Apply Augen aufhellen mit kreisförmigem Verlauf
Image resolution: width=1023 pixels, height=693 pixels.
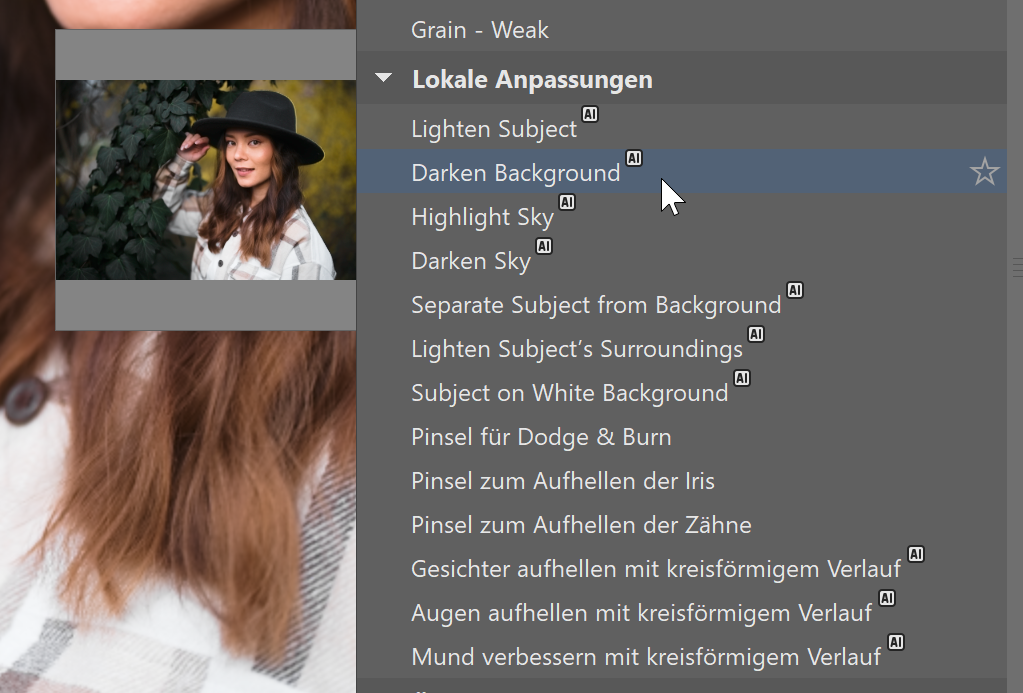pyautogui.click(x=641, y=613)
